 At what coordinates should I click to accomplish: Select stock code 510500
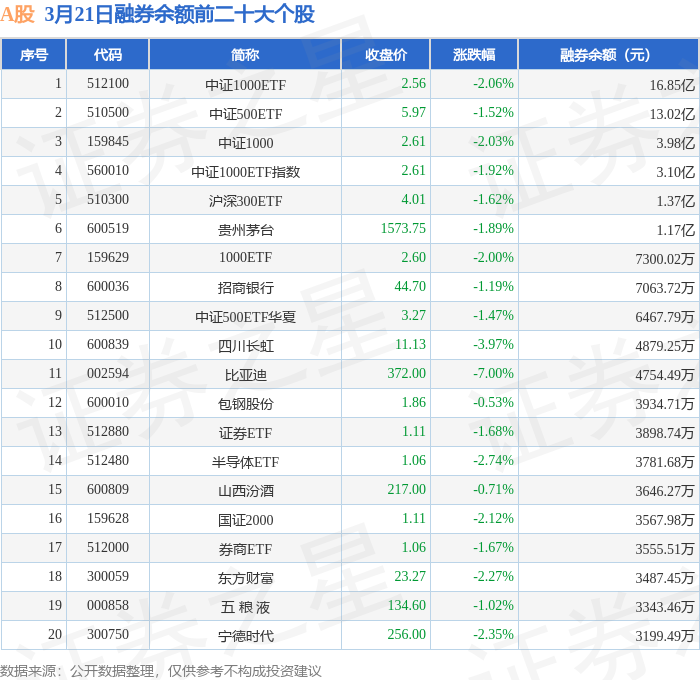tap(108, 113)
